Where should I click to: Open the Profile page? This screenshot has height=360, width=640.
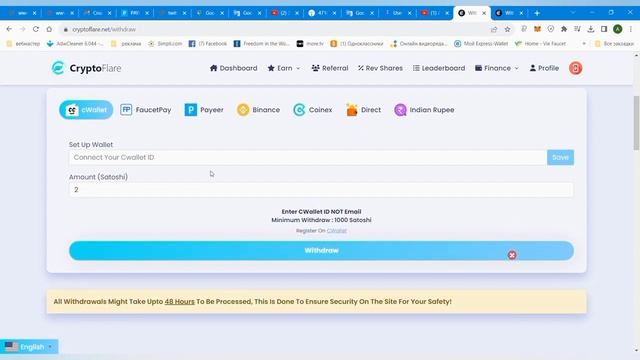point(544,68)
